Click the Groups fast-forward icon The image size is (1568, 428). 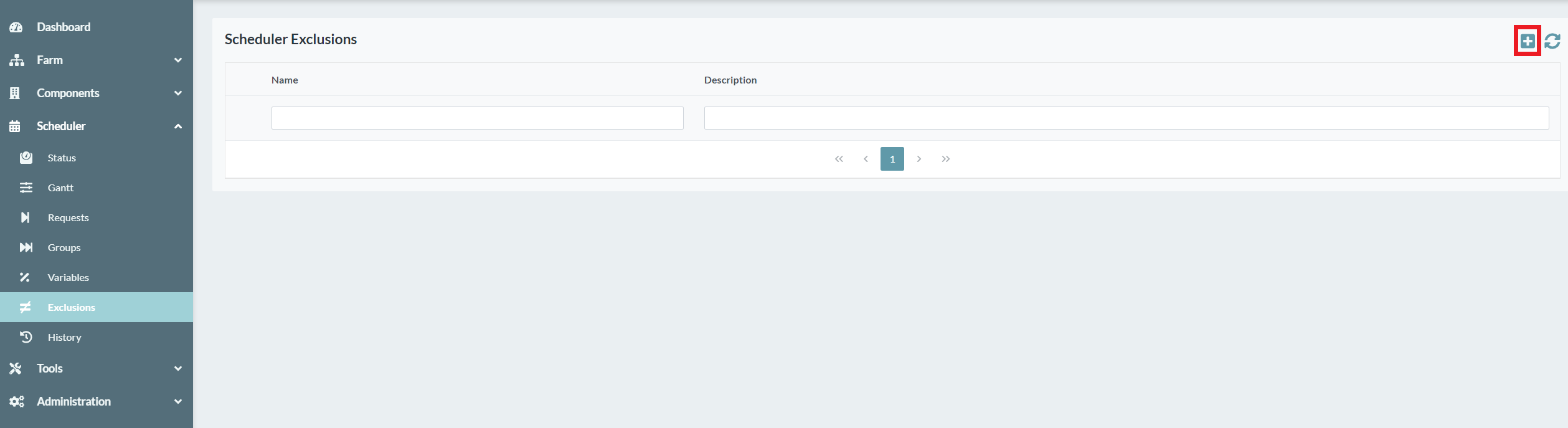(26, 247)
